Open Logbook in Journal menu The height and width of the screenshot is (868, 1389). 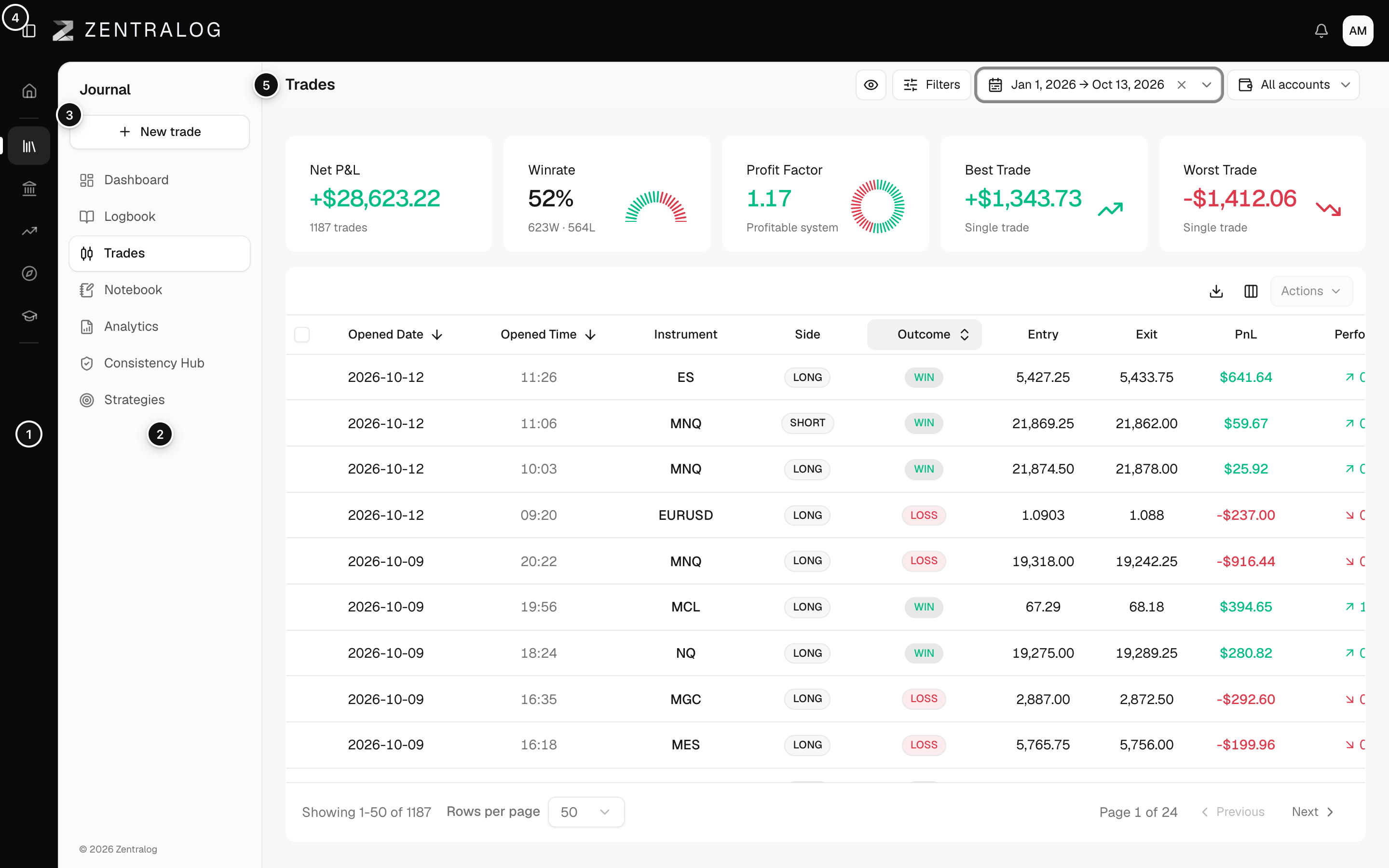tap(159, 217)
